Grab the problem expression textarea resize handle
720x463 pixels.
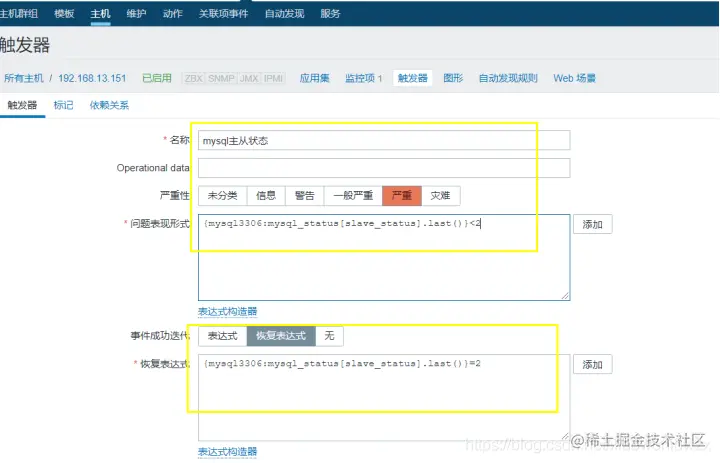[x=565, y=296]
